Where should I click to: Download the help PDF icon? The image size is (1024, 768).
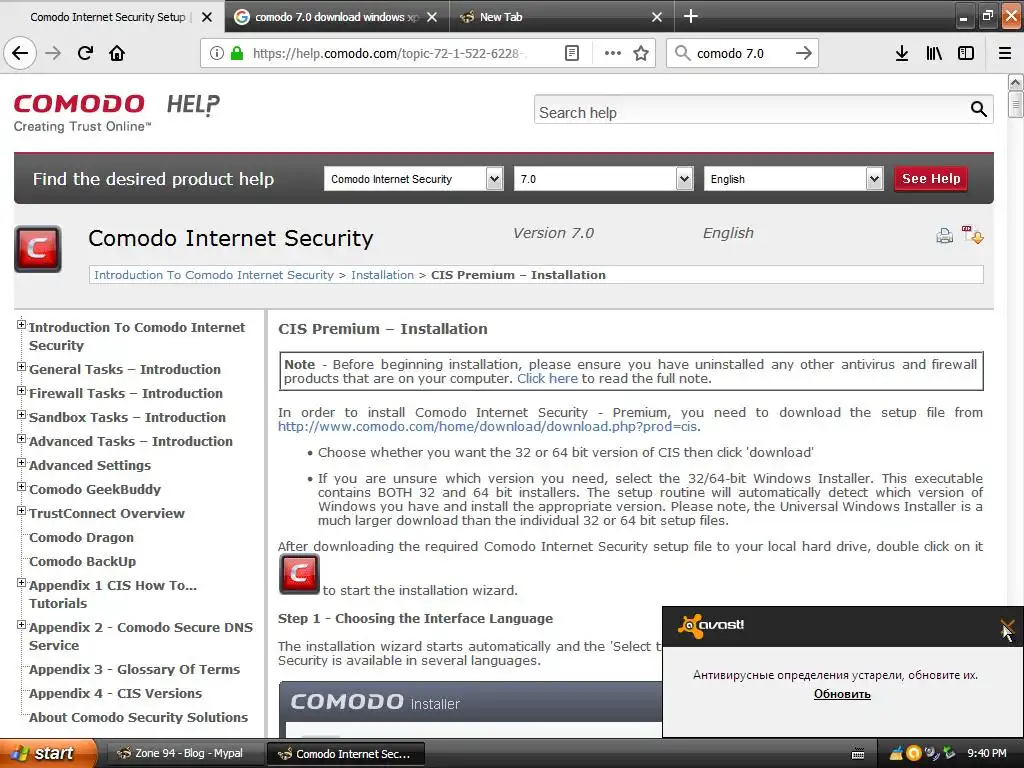coord(972,235)
